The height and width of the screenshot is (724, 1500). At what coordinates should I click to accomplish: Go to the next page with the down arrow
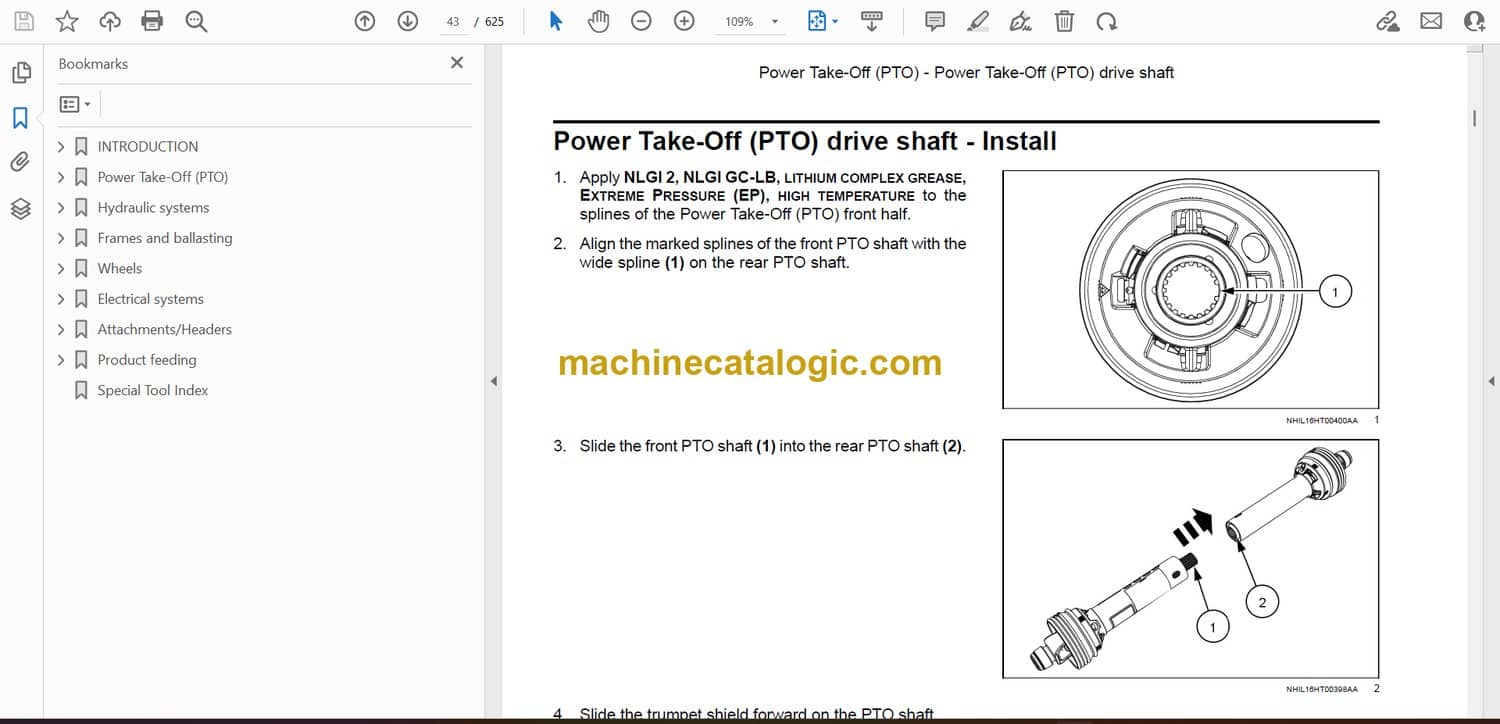tap(407, 21)
